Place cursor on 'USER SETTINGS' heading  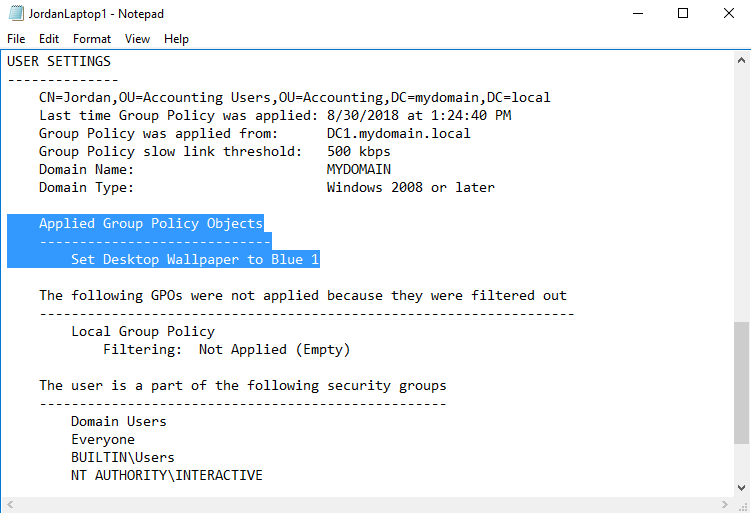(x=59, y=62)
